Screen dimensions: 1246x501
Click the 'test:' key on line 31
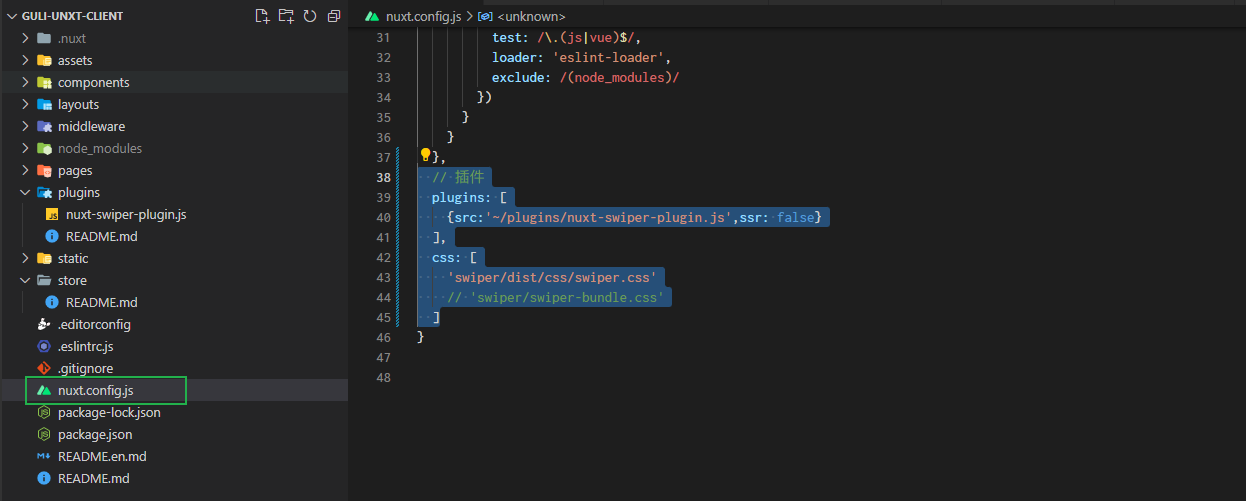point(511,37)
